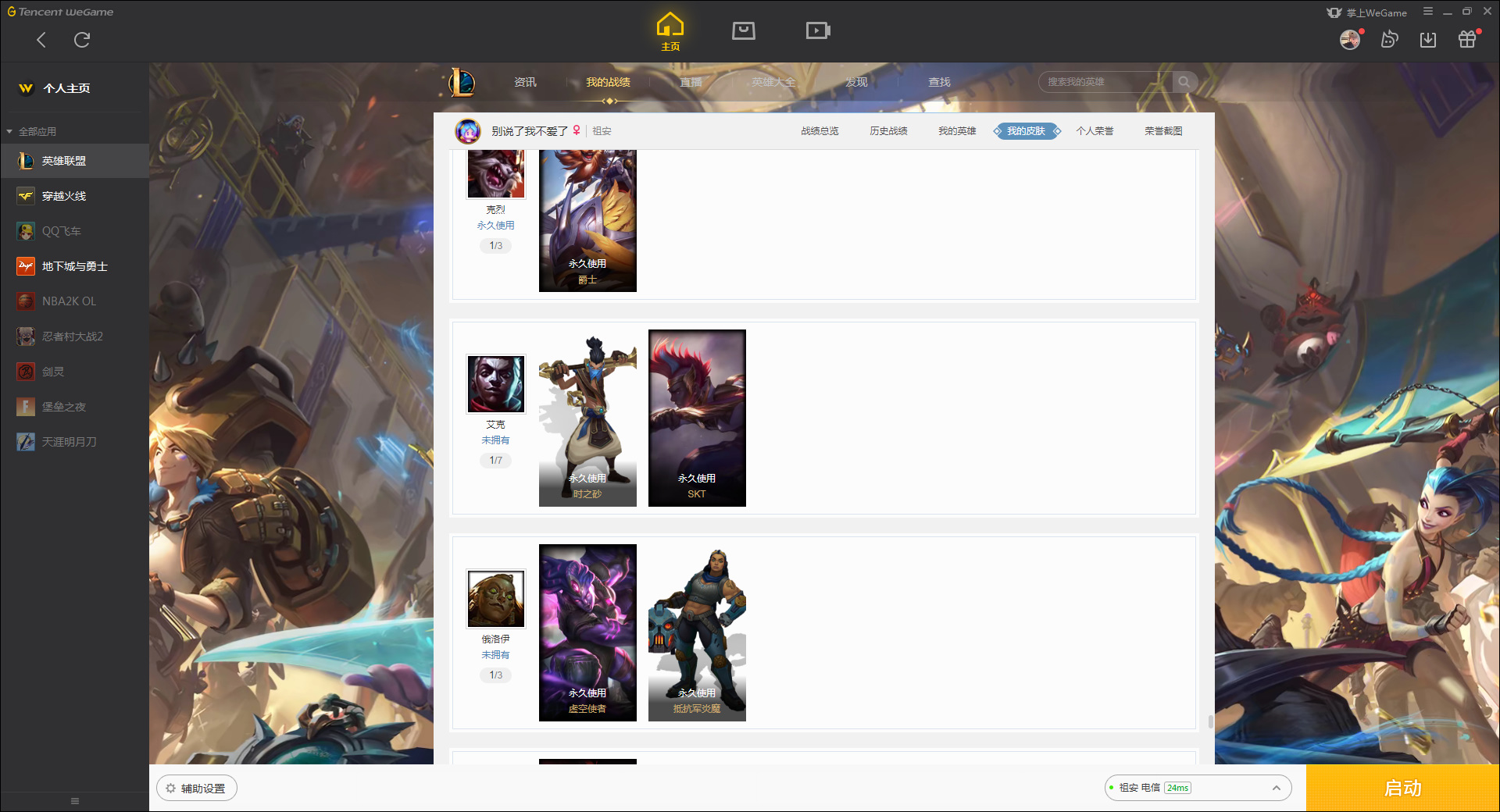The width and height of the screenshot is (1500, 812).
Task: Select 穿越火线 in the sidebar
Action: (74, 196)
